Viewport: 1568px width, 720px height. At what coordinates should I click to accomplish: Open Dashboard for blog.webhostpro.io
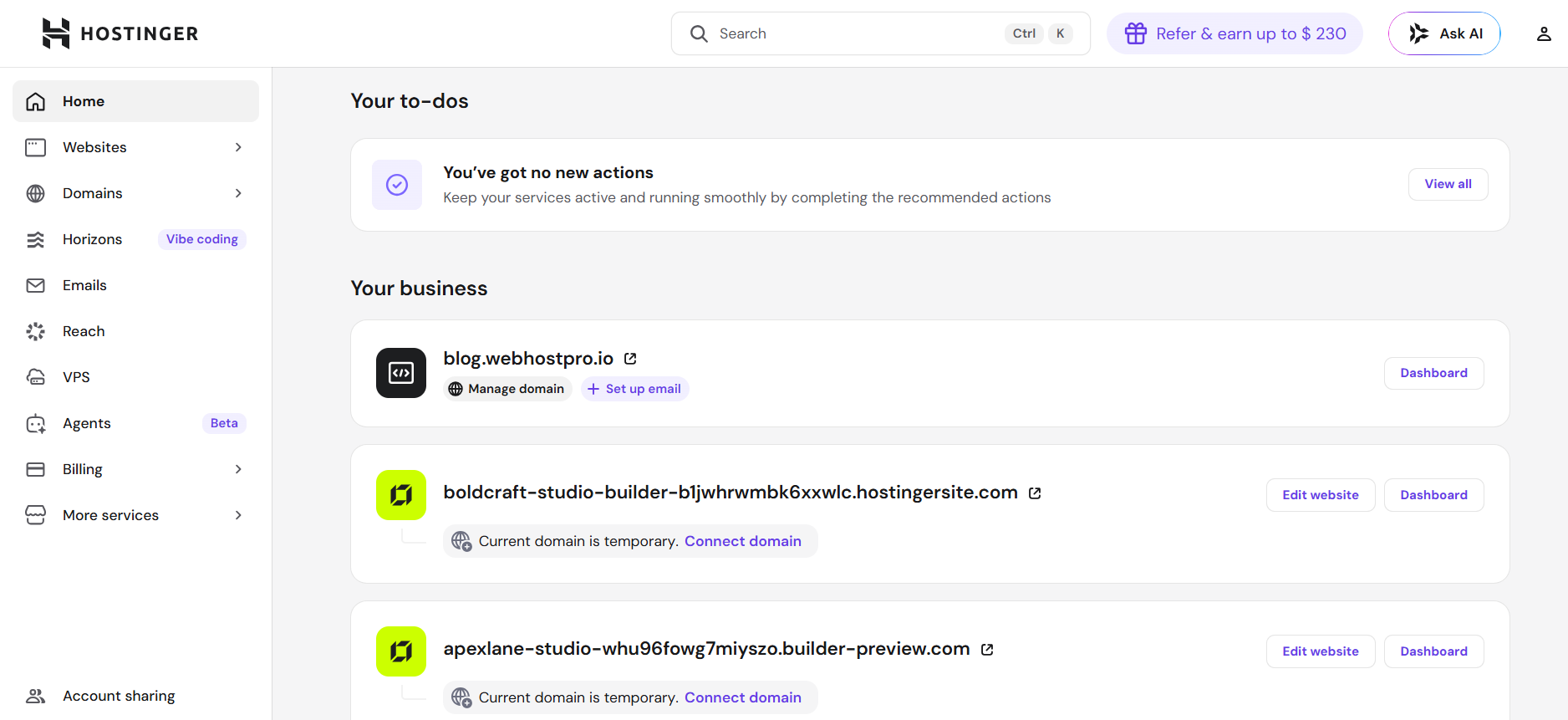[x=1434, y=373]
